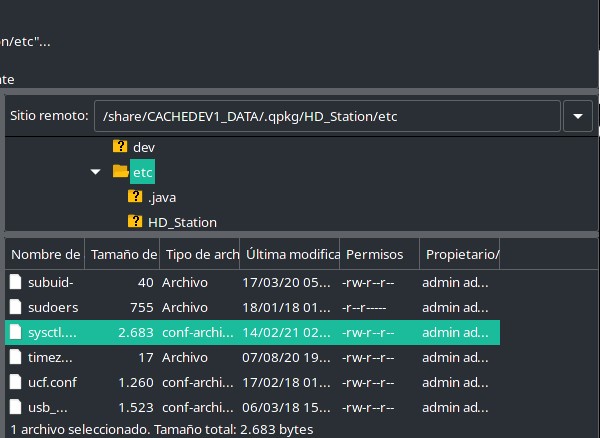This screenshot has width=600, height=438.
Task: Click the ucf.conf file icon
Action: 15,382
